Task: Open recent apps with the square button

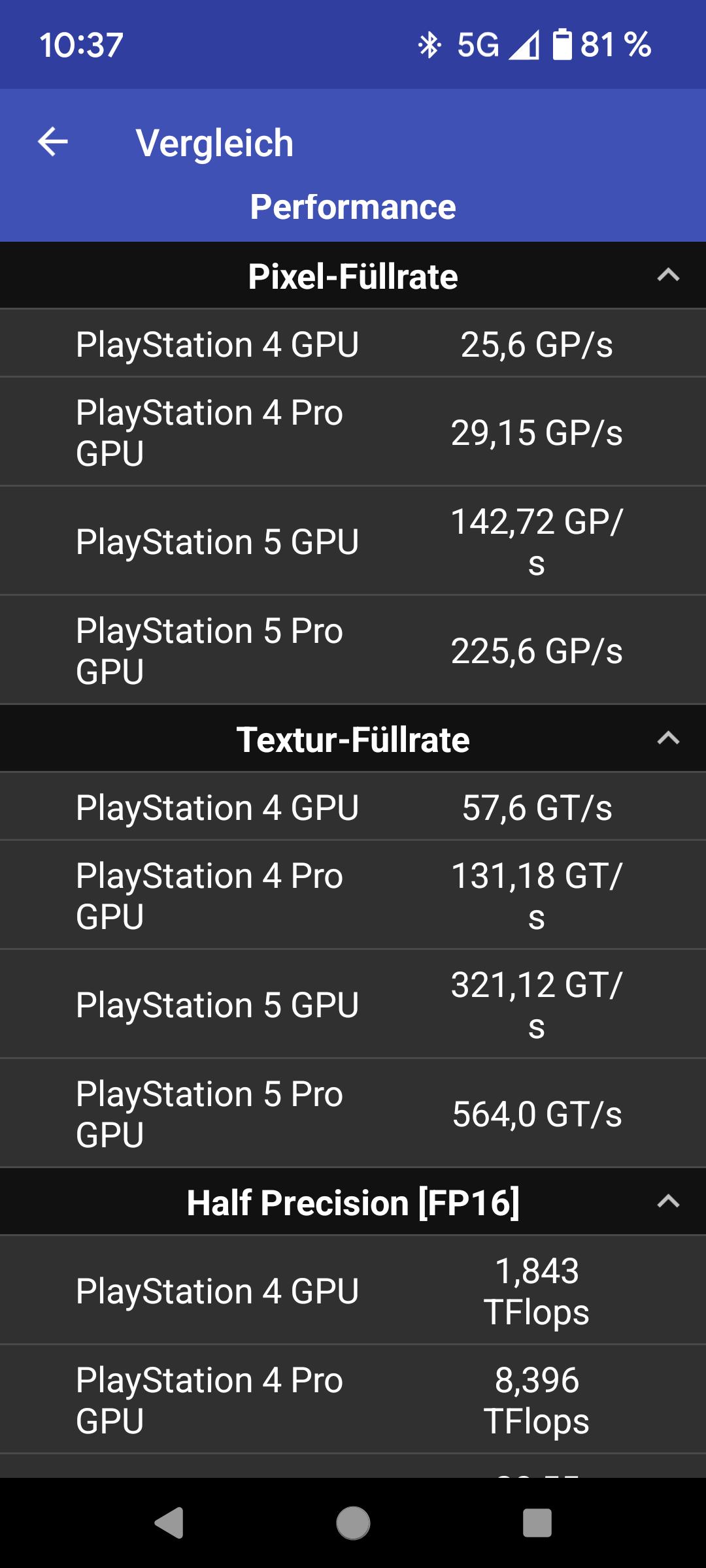Action: tap(537, 1523)
